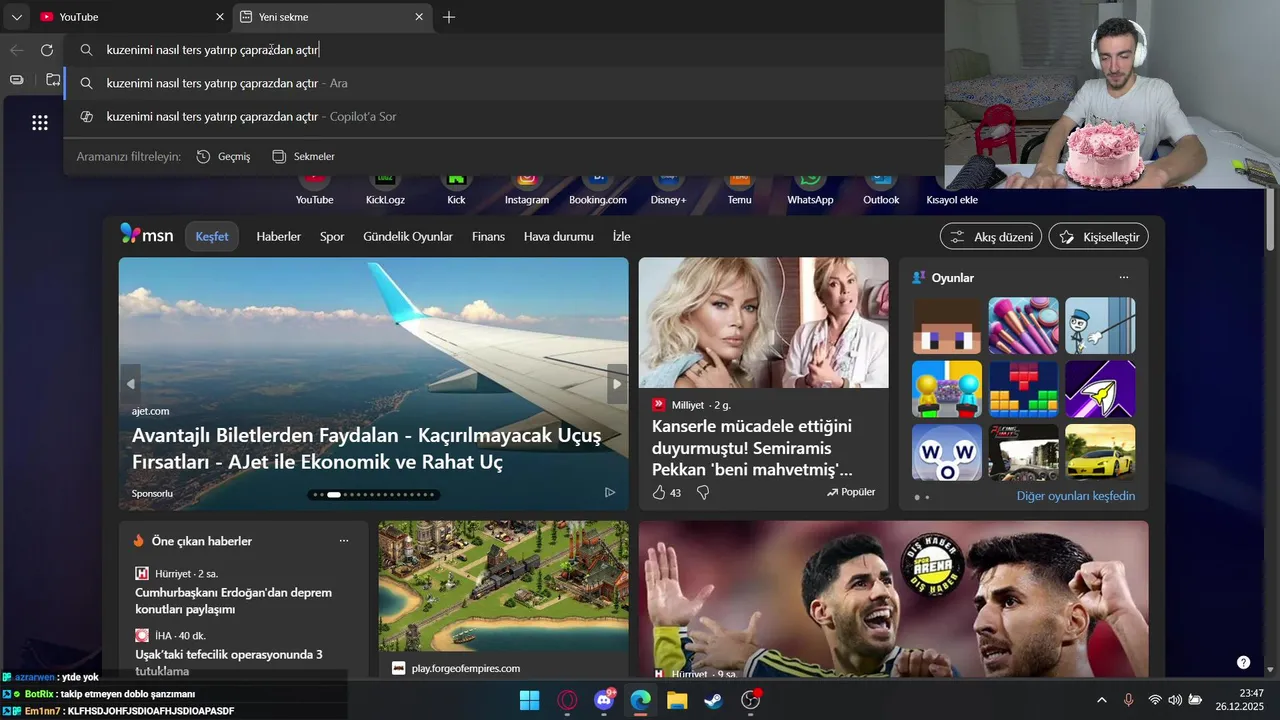Open a new tab with the plus icon
Viewport: 1280px width, 720px height.
449,17
